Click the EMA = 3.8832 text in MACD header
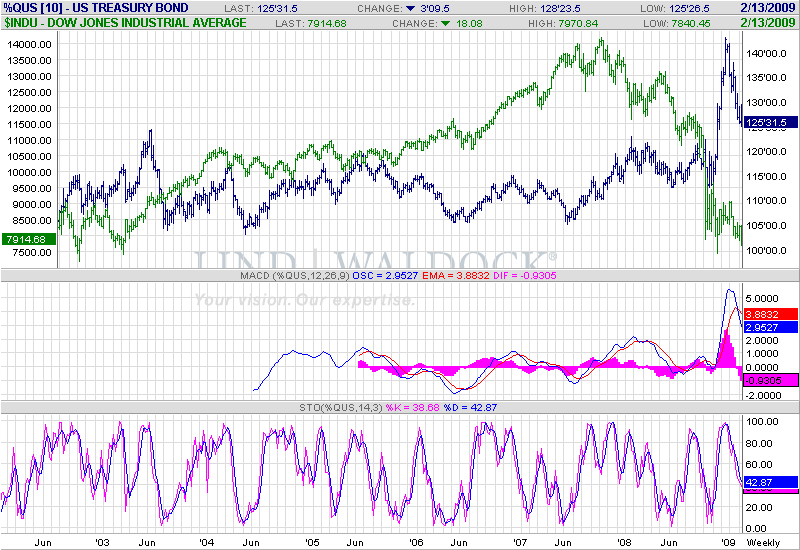 (456, 276)
